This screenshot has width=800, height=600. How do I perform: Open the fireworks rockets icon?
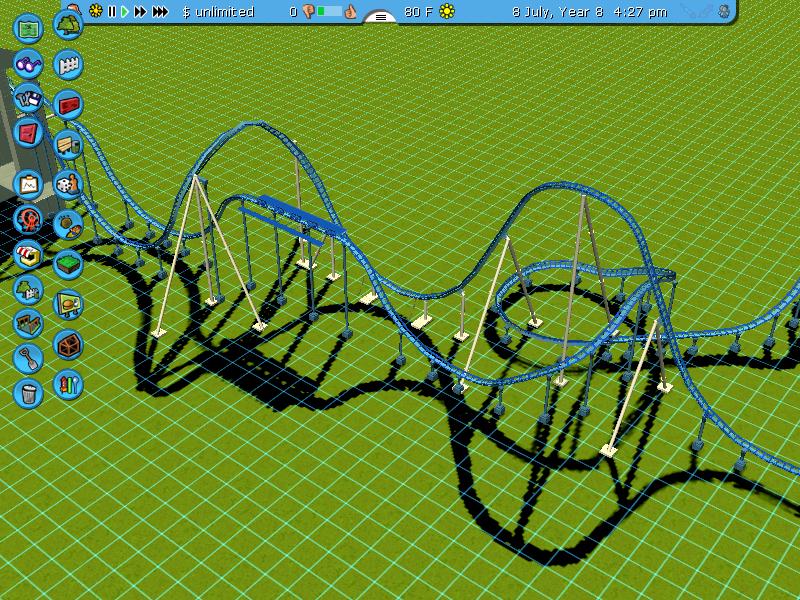point(68,383)
